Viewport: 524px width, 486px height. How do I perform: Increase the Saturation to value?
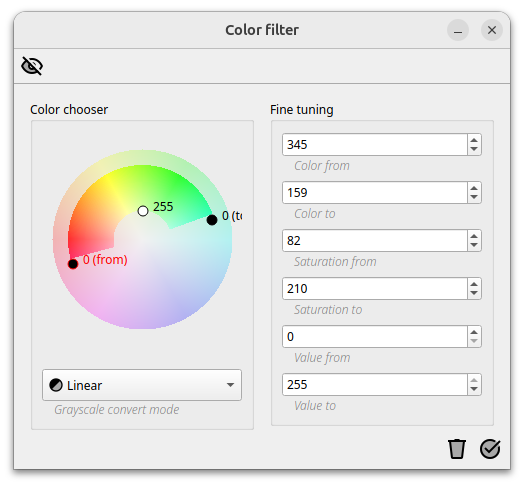click(x=474, y=284)
